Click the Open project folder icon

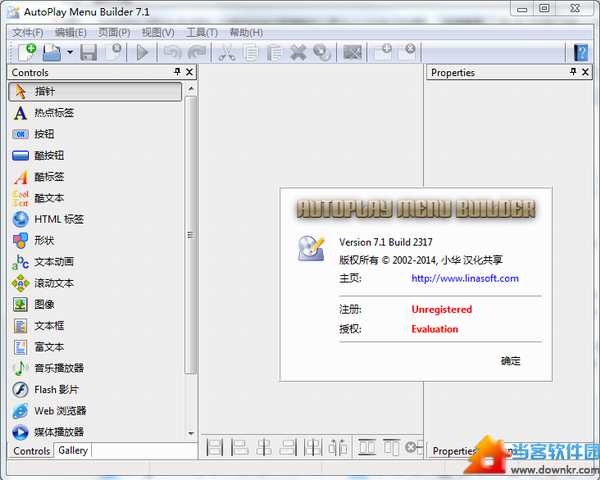pos(52,52)
